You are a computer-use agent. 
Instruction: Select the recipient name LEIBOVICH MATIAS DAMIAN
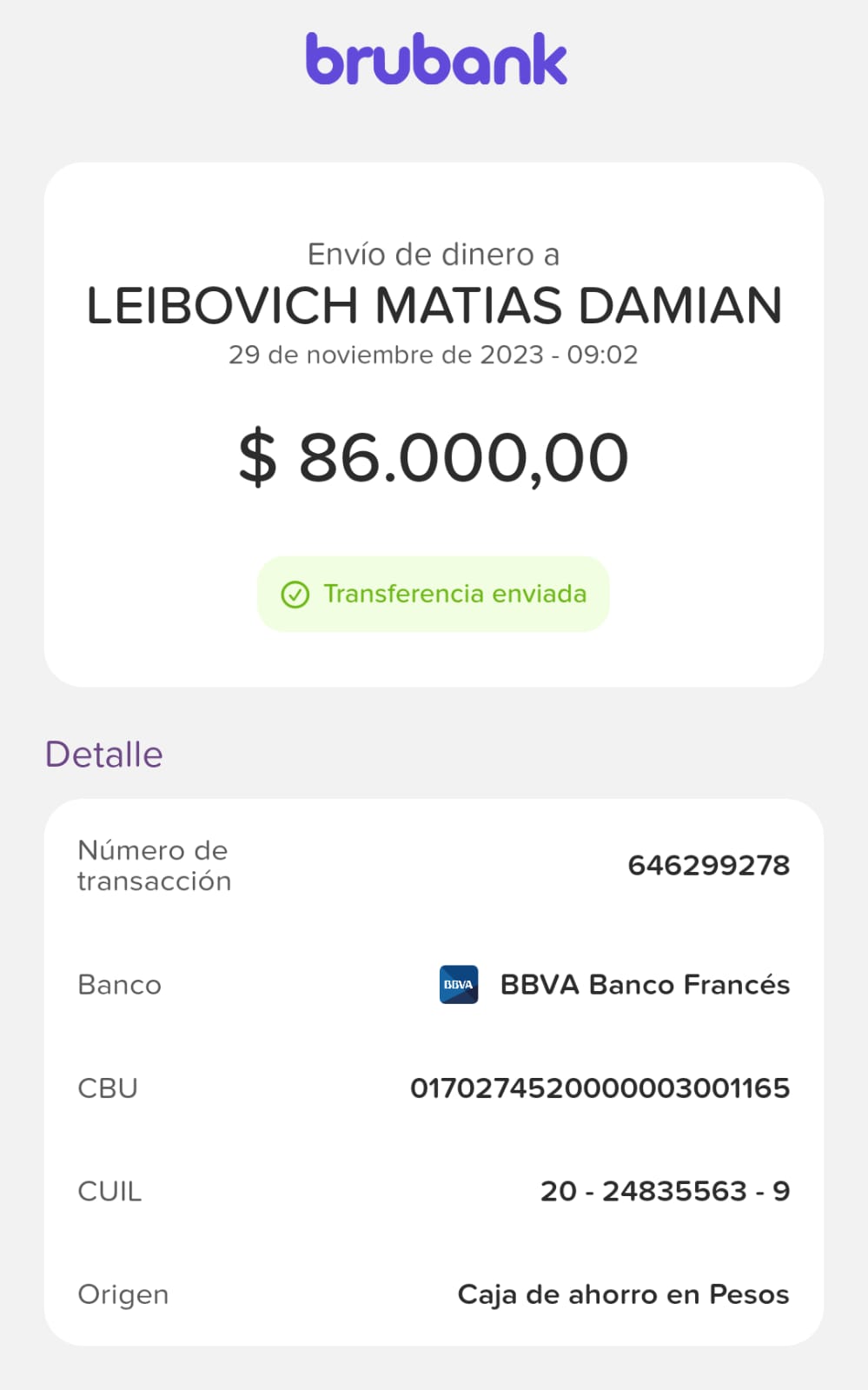(x=434, y=306)
